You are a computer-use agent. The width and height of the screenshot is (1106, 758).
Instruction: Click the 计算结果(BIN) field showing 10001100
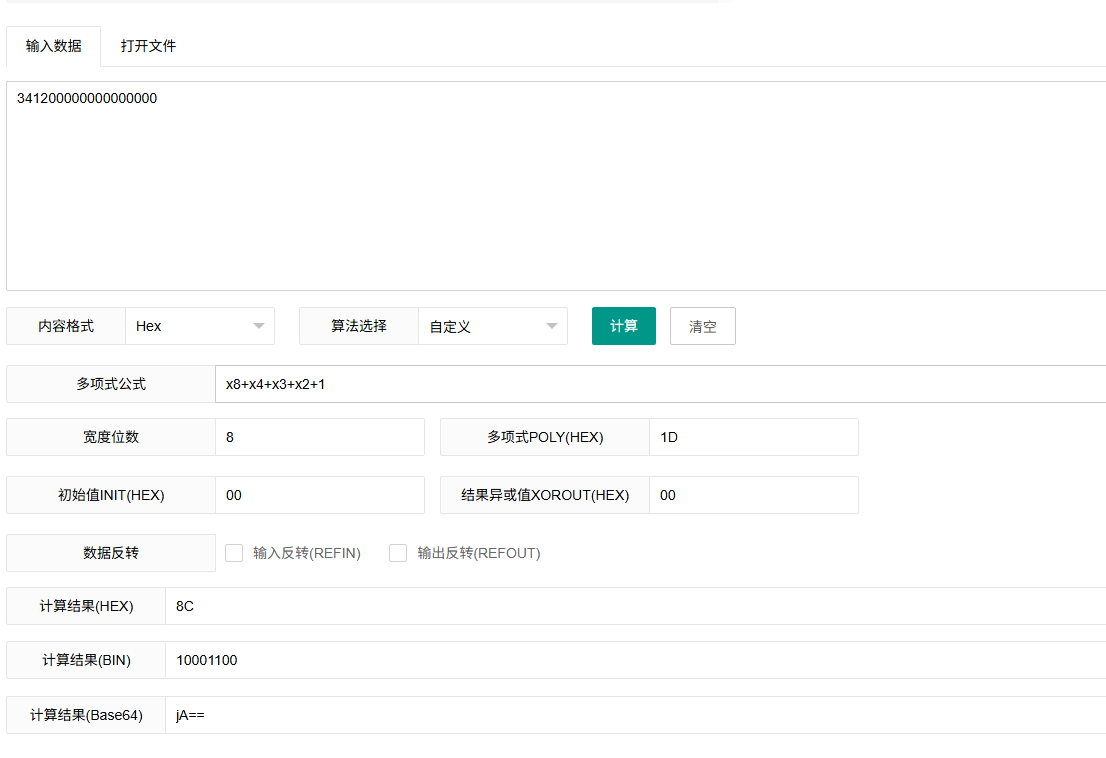pyautogui.click(x=636, y=660)
